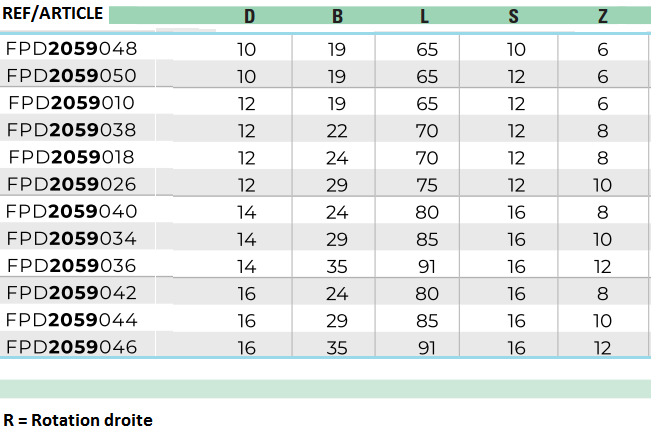Select B value 22 in FPD2059038 row
651x438 pixels.
(x=337, y=130)
